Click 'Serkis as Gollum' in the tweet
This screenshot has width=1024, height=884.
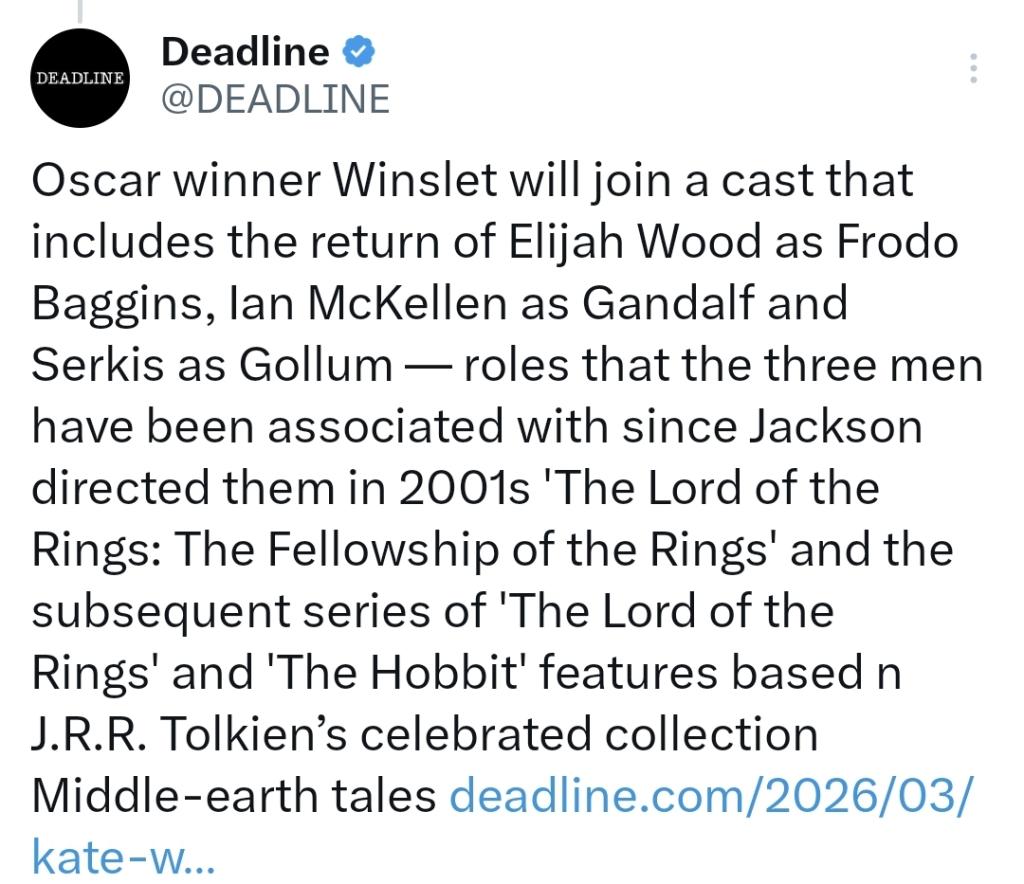[212, 366]
